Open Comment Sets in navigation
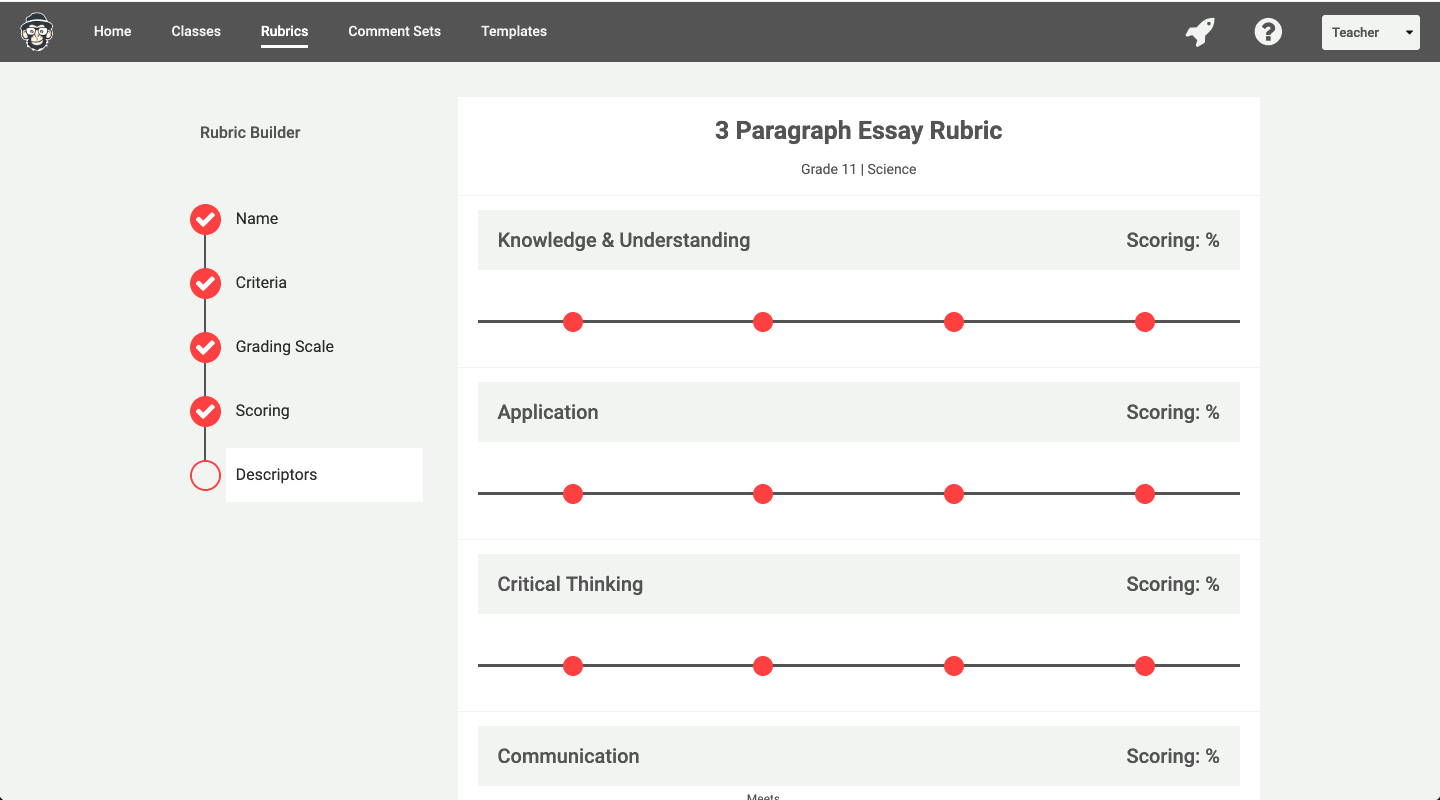The height and width of the screenshot is (800, 1440). pyautogui.click(x=394, y=31)
